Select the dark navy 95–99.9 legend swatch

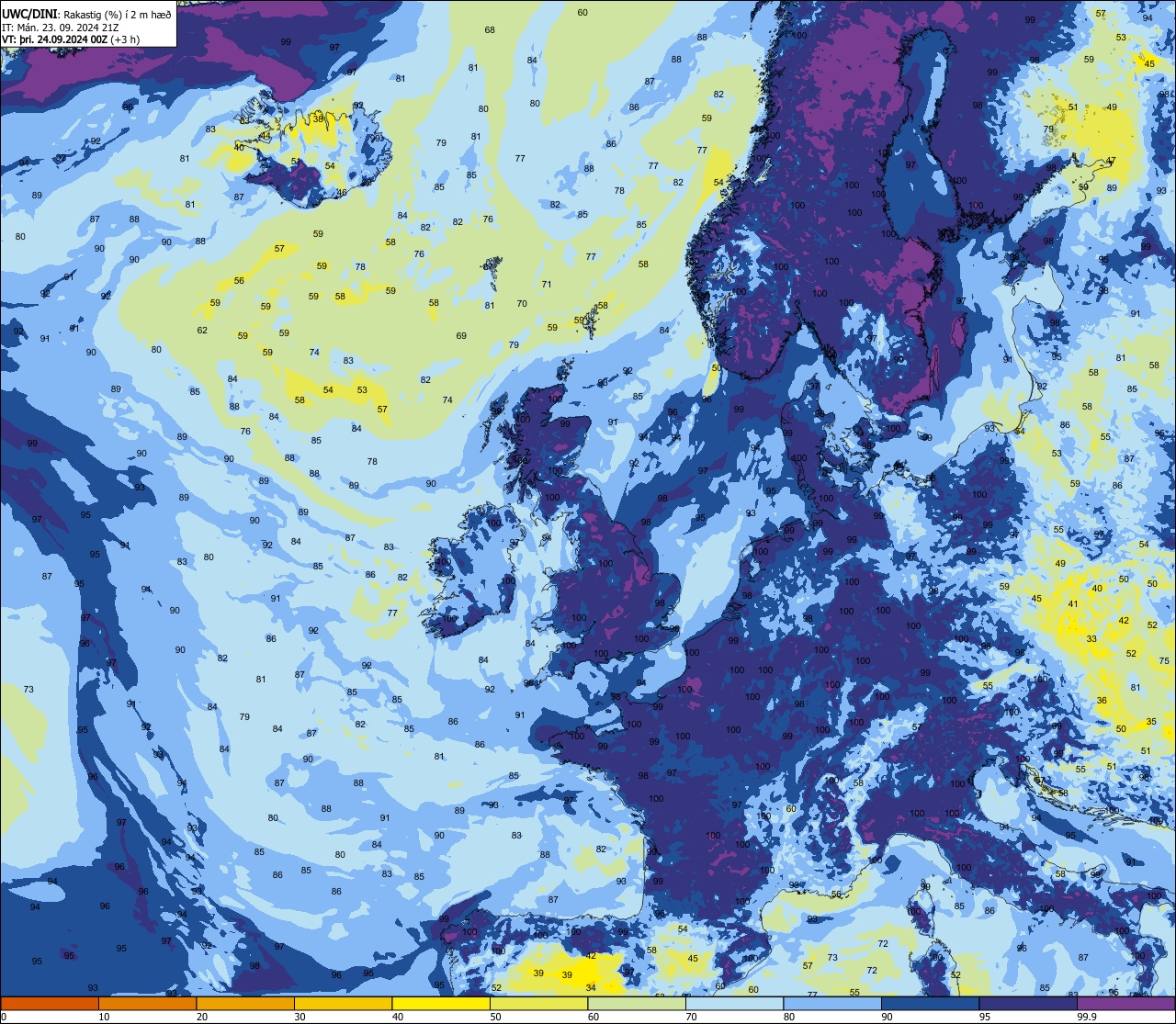(x=1028, y=1004)
